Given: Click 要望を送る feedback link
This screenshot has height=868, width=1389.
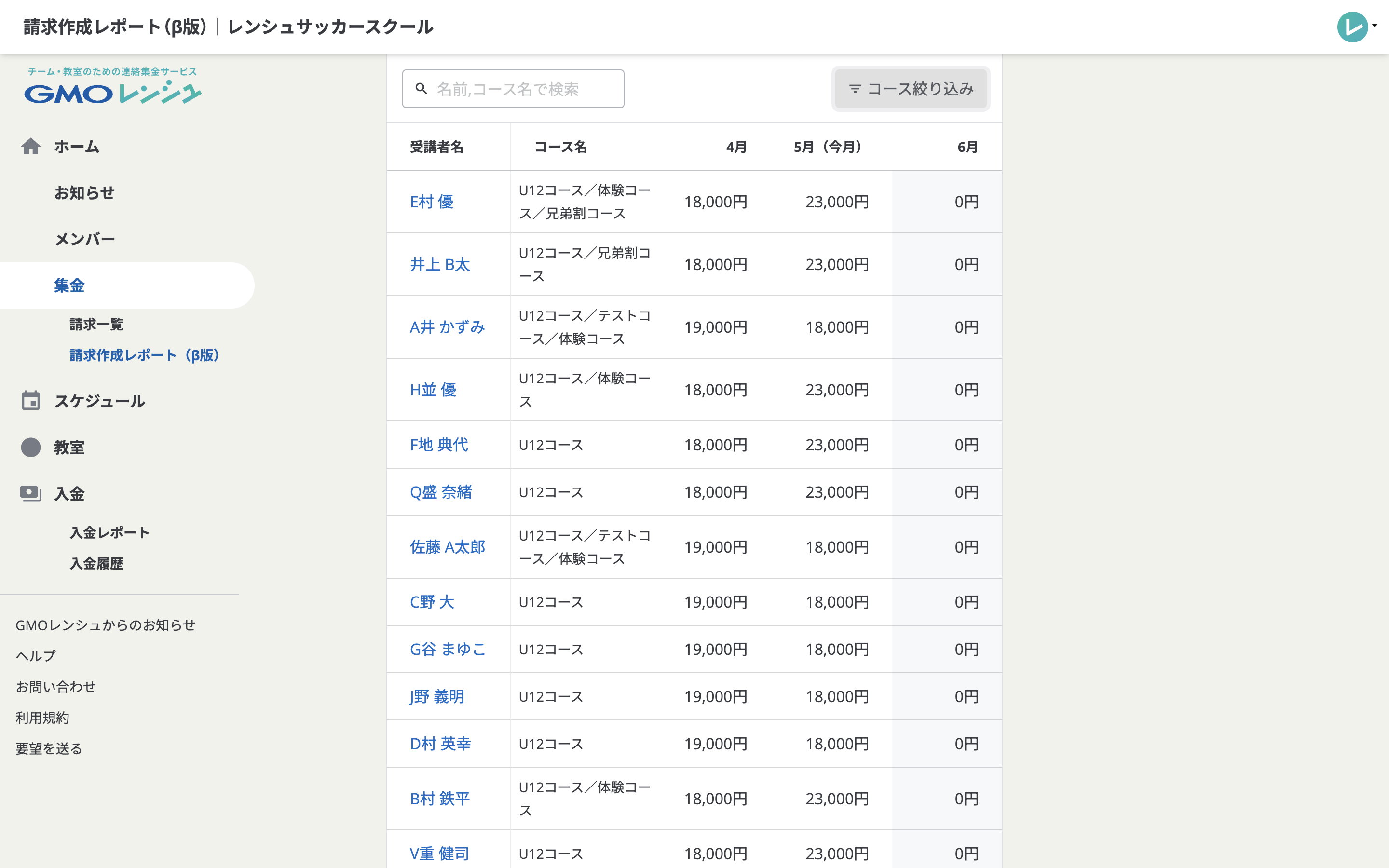Looking at the screenshot, I should click(48, 748).
